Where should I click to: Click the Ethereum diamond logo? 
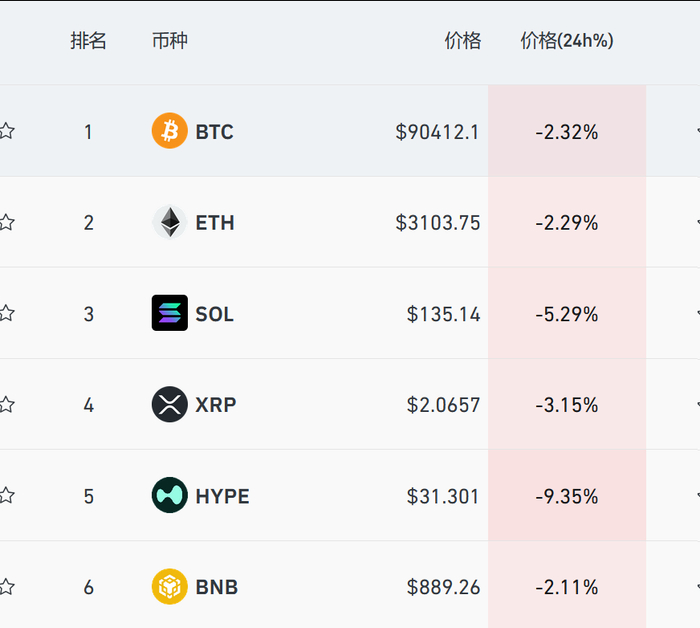(x=169, y=222)
